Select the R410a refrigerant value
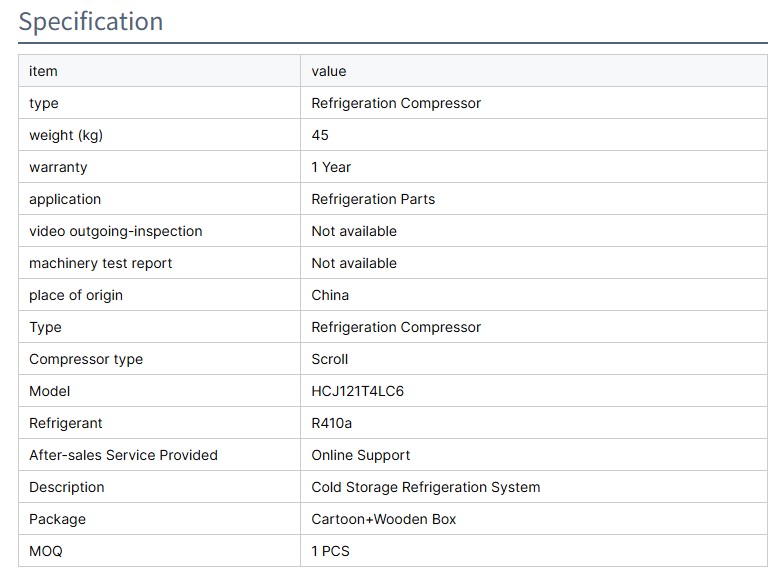The height and width of the screenshot is (579, 783). tap(332, 423)
